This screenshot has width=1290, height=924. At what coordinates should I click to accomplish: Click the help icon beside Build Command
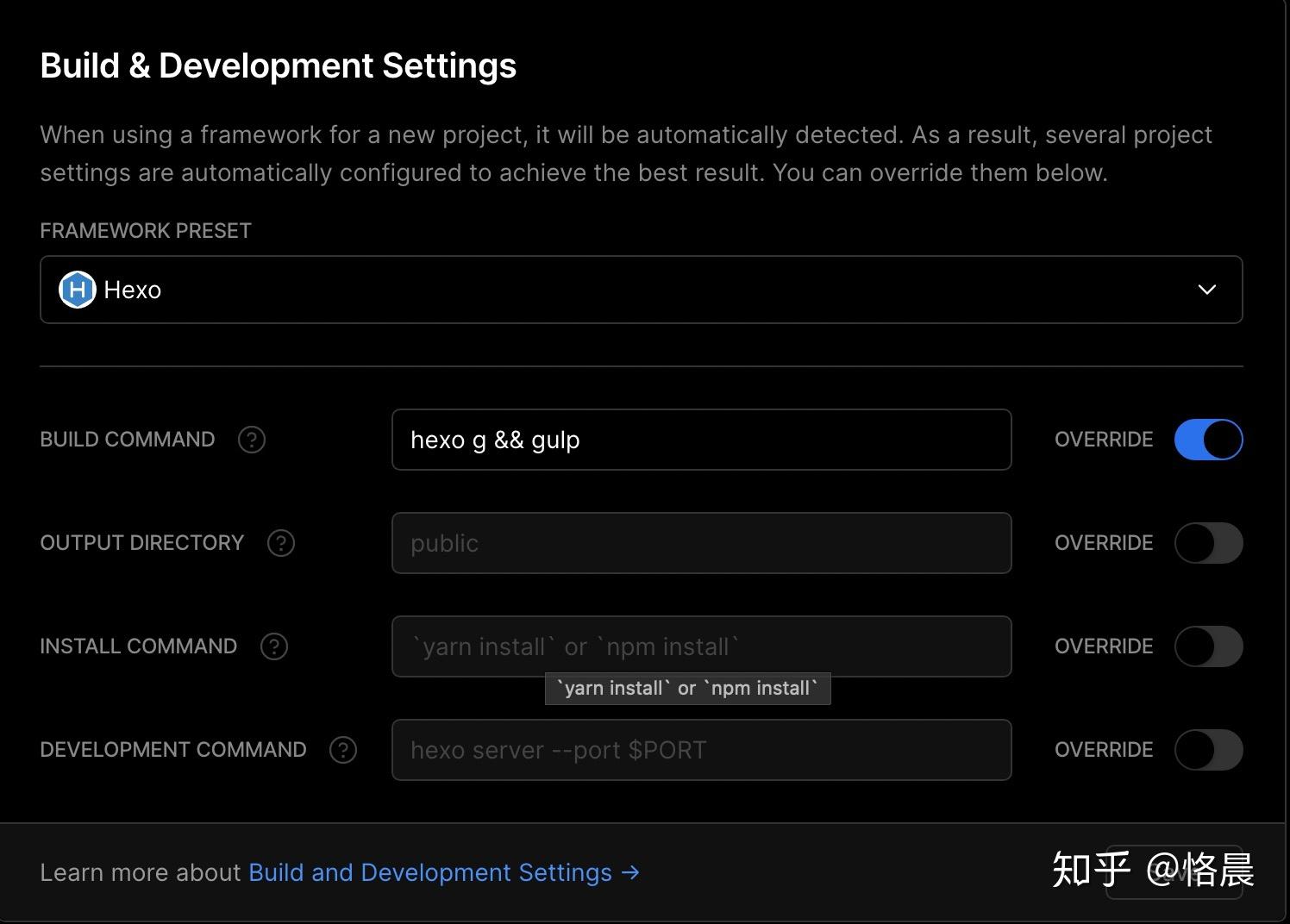pos(252,440)
